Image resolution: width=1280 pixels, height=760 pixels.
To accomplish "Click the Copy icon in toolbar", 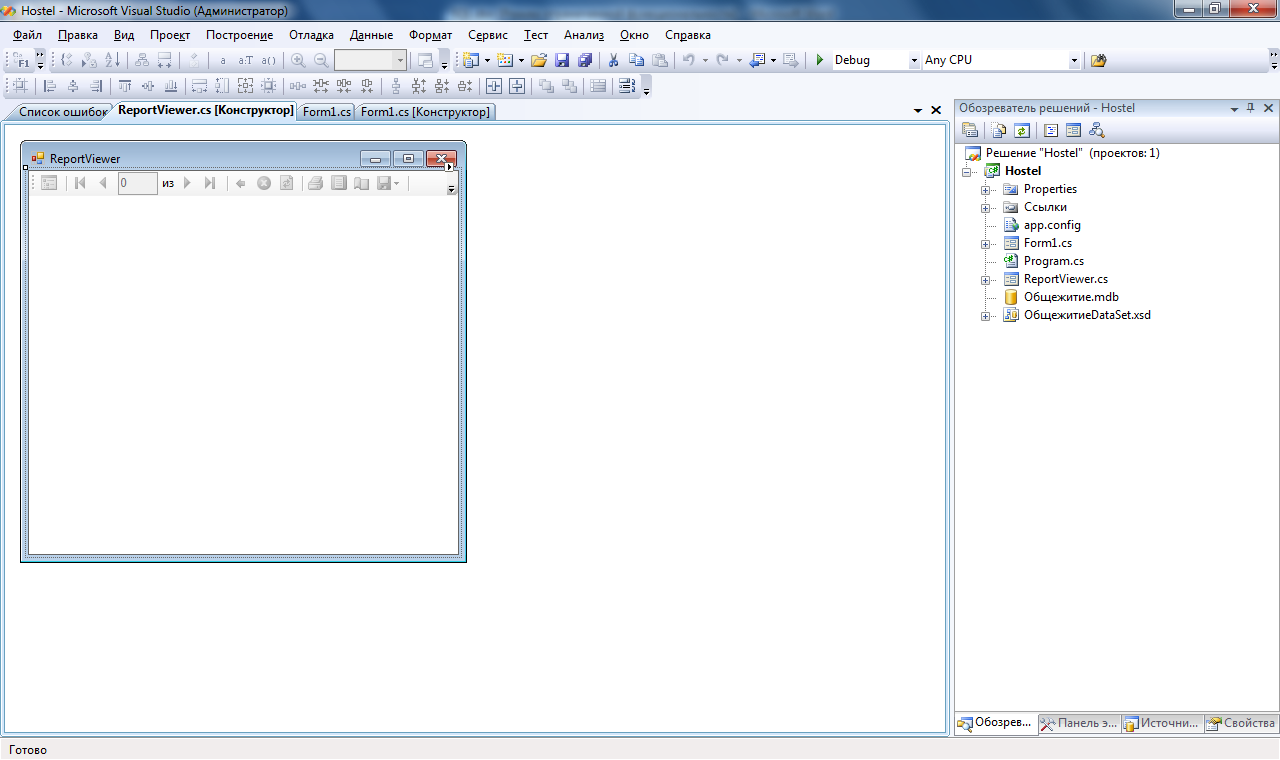I will (x=636, y=60).
